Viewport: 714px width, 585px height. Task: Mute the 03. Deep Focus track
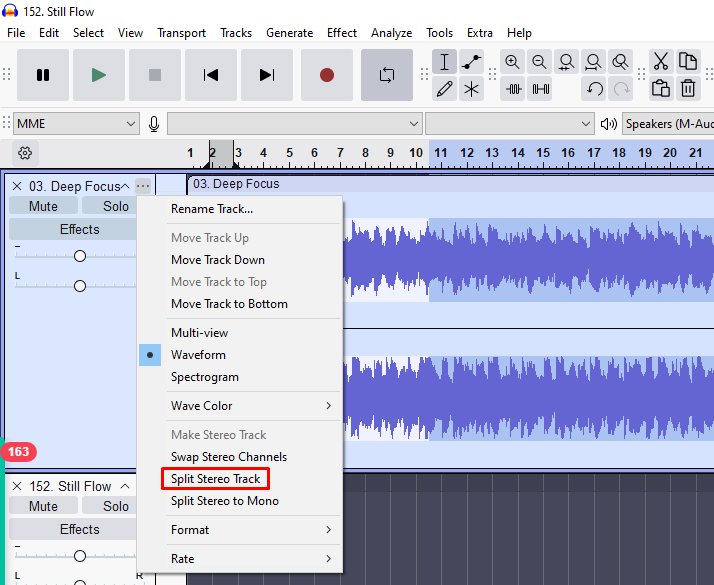click(43, 206)
